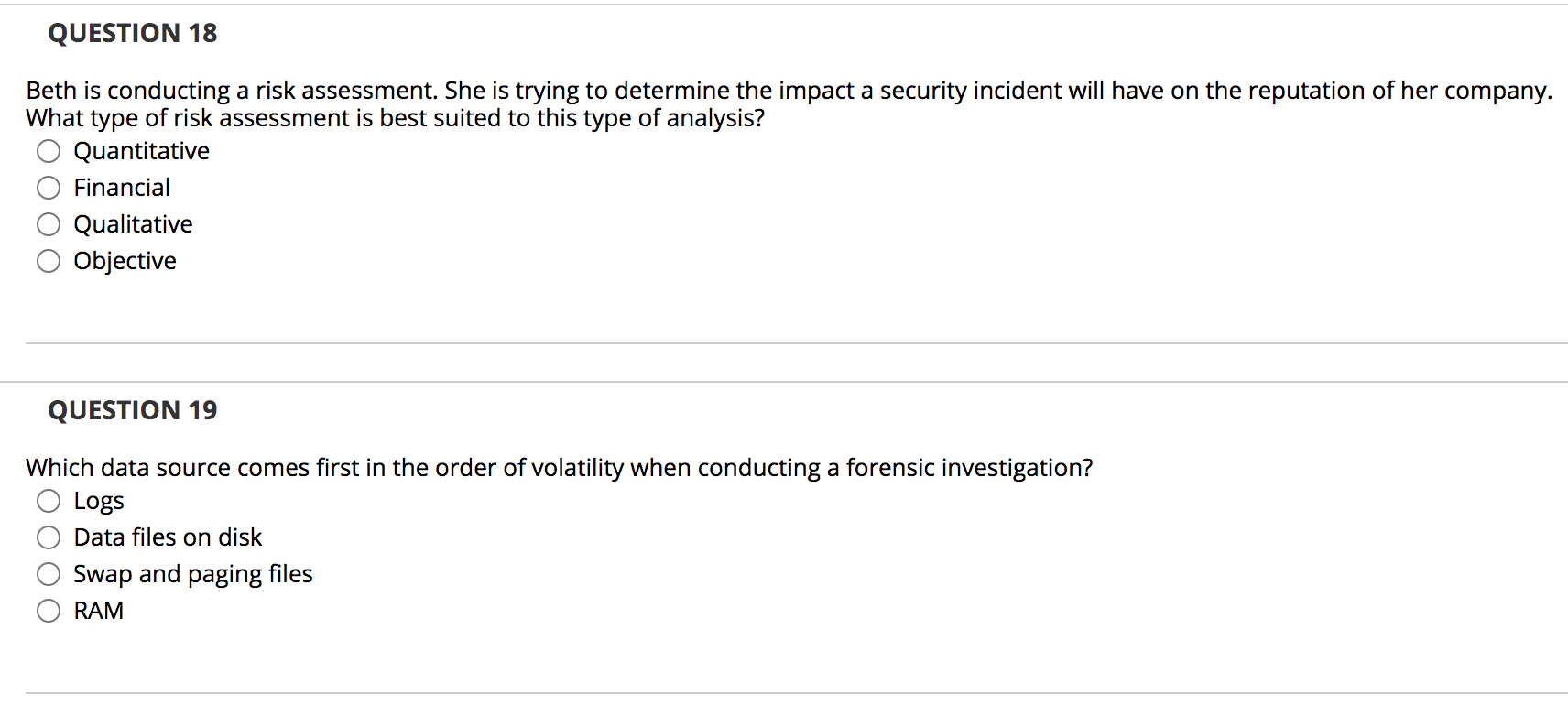Select the Logs radio button

(49, 501)
